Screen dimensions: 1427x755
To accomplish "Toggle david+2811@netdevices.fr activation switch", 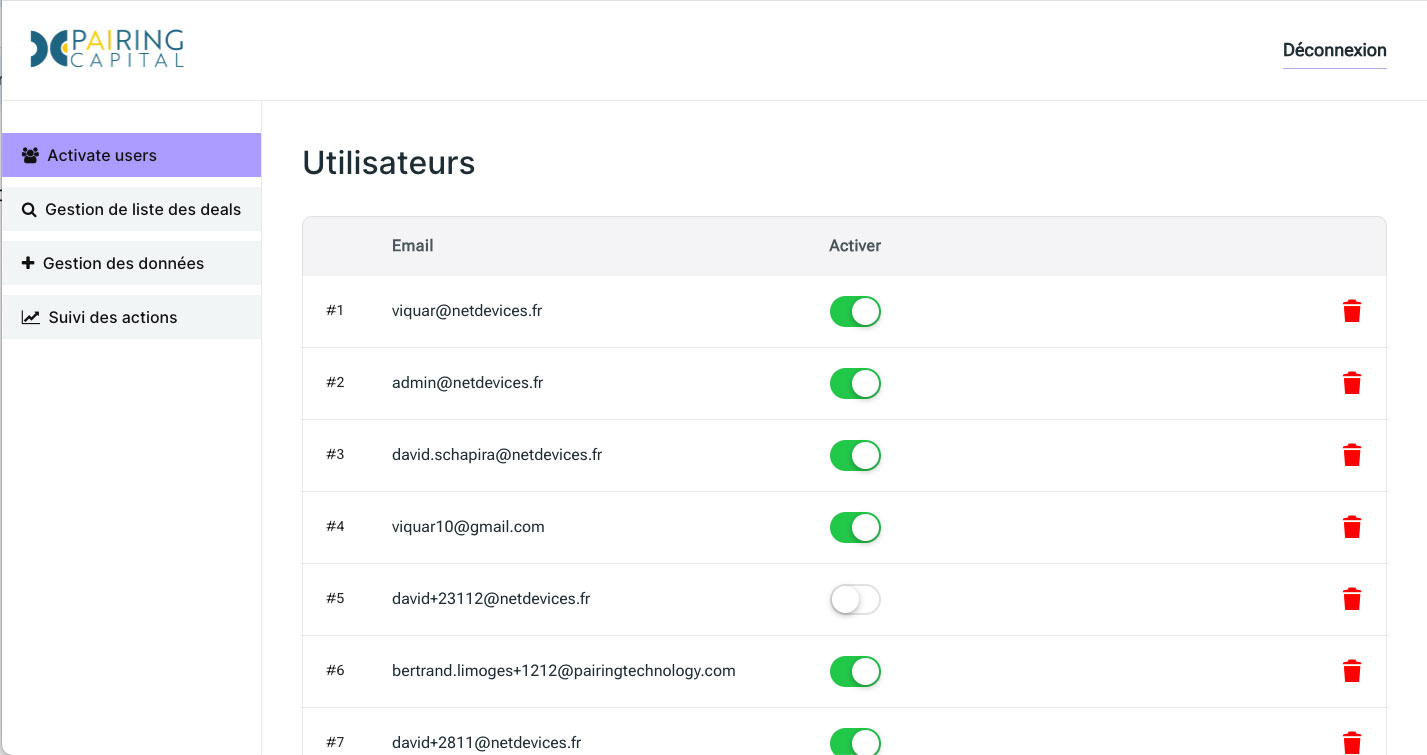I will 855,741.
